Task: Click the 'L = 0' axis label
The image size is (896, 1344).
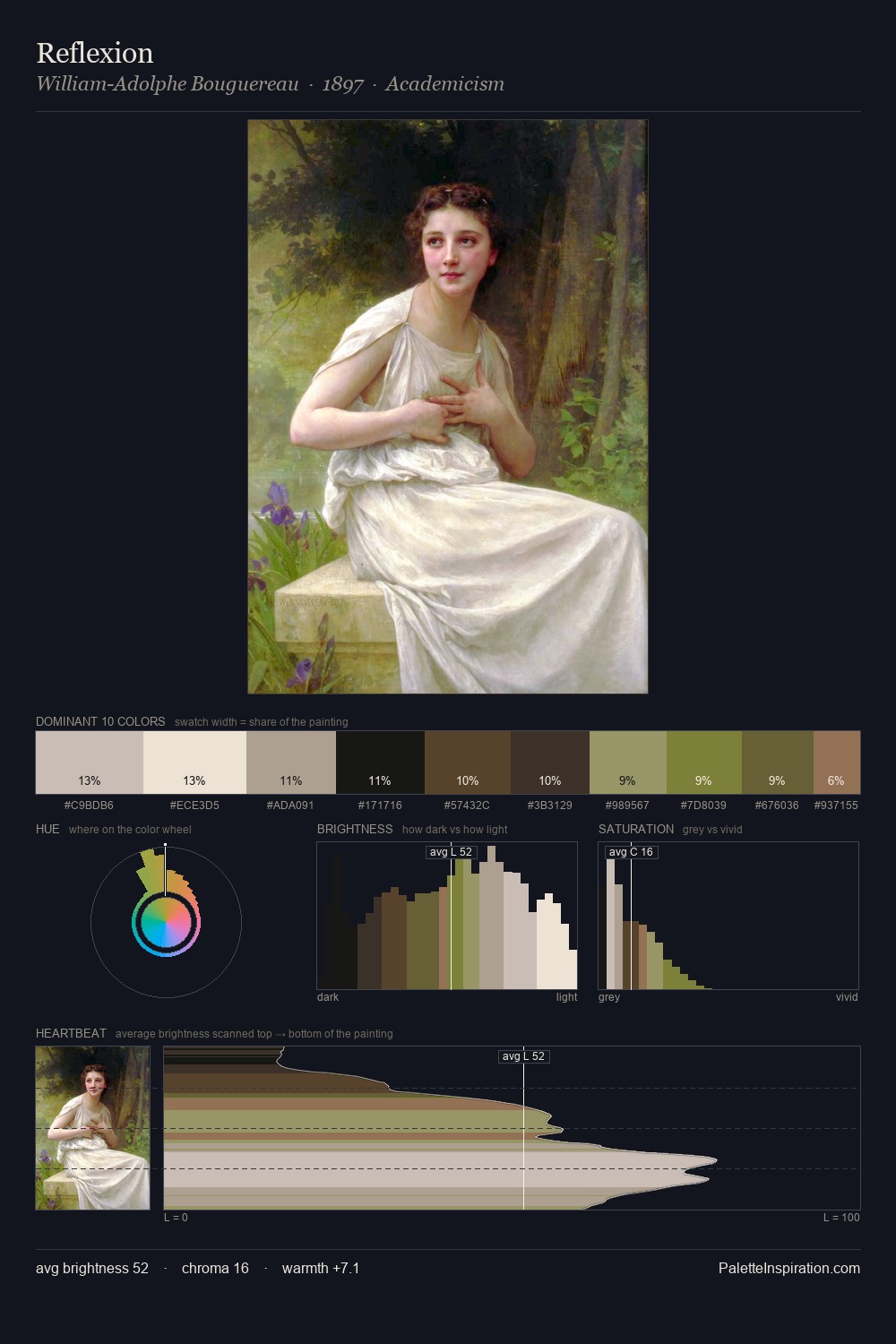Action: (177, 1218)
